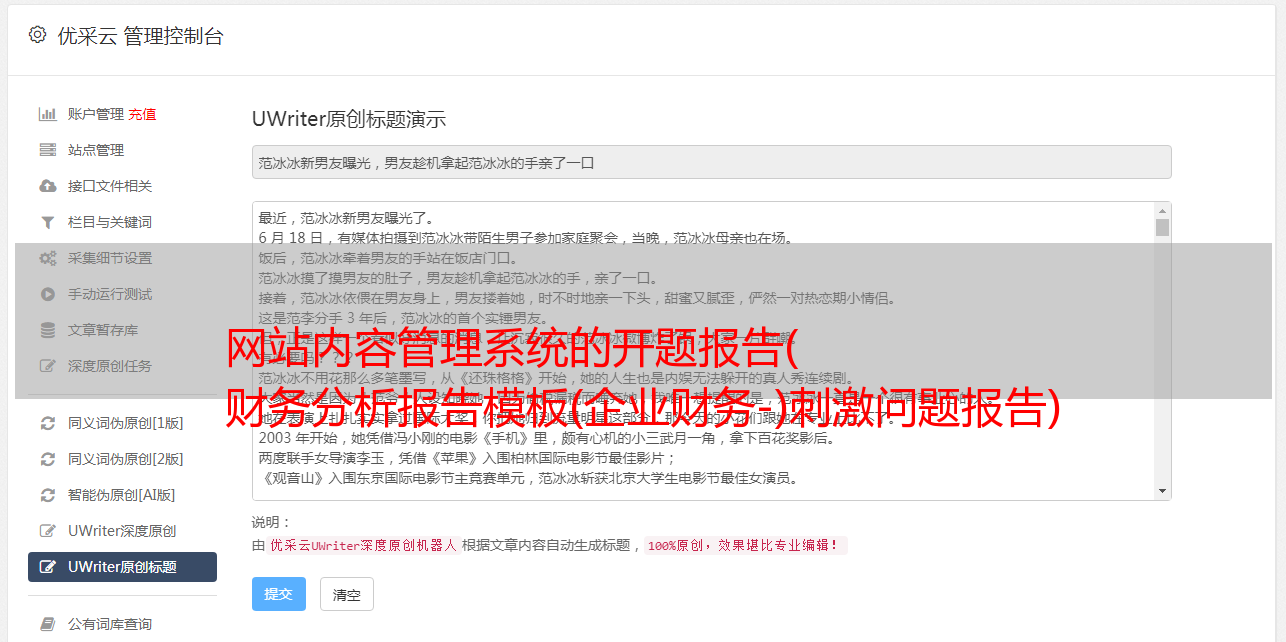Open the UWriter原创标题 menu item
Viewport: 1286px width, 642px height.
(122, 567)
